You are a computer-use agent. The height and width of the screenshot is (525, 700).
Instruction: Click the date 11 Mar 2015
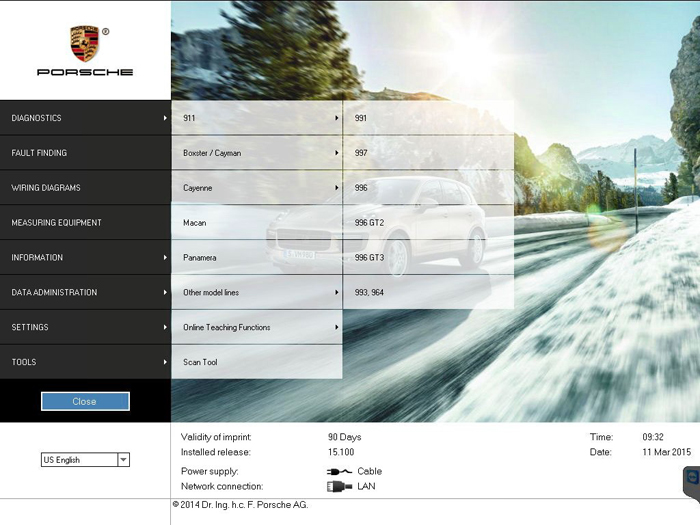click(667, 452)
